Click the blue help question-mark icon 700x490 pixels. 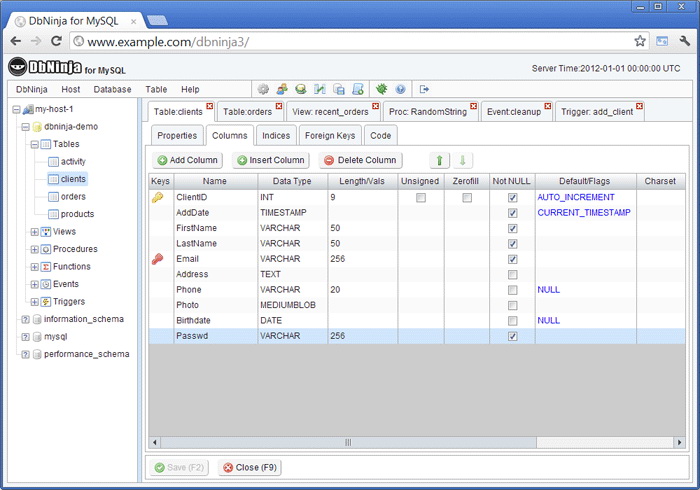pyautogui.click(x=400, y=89)
